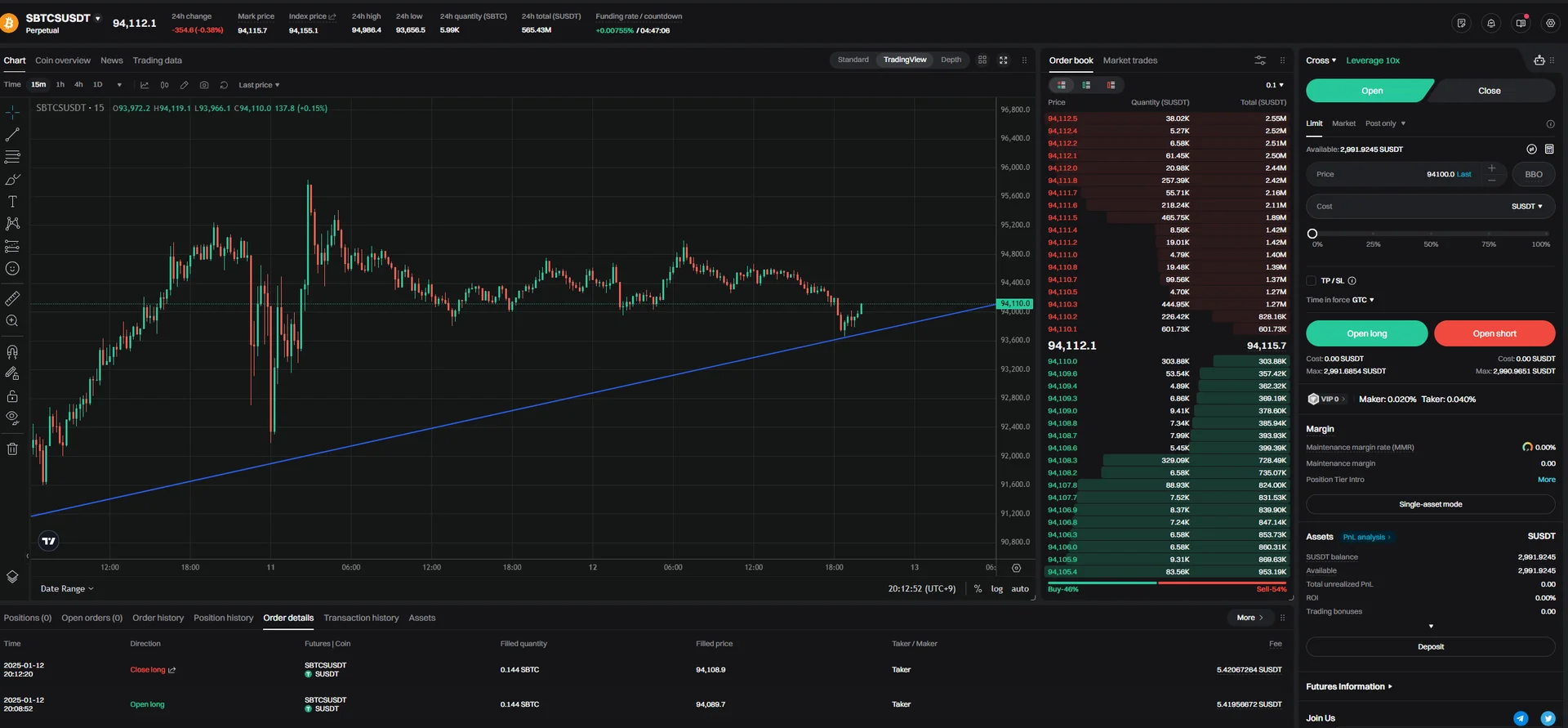Open the settings gear icon
The height and width of the screenshot is (728, 1568).
click(x=1550, y=23)
